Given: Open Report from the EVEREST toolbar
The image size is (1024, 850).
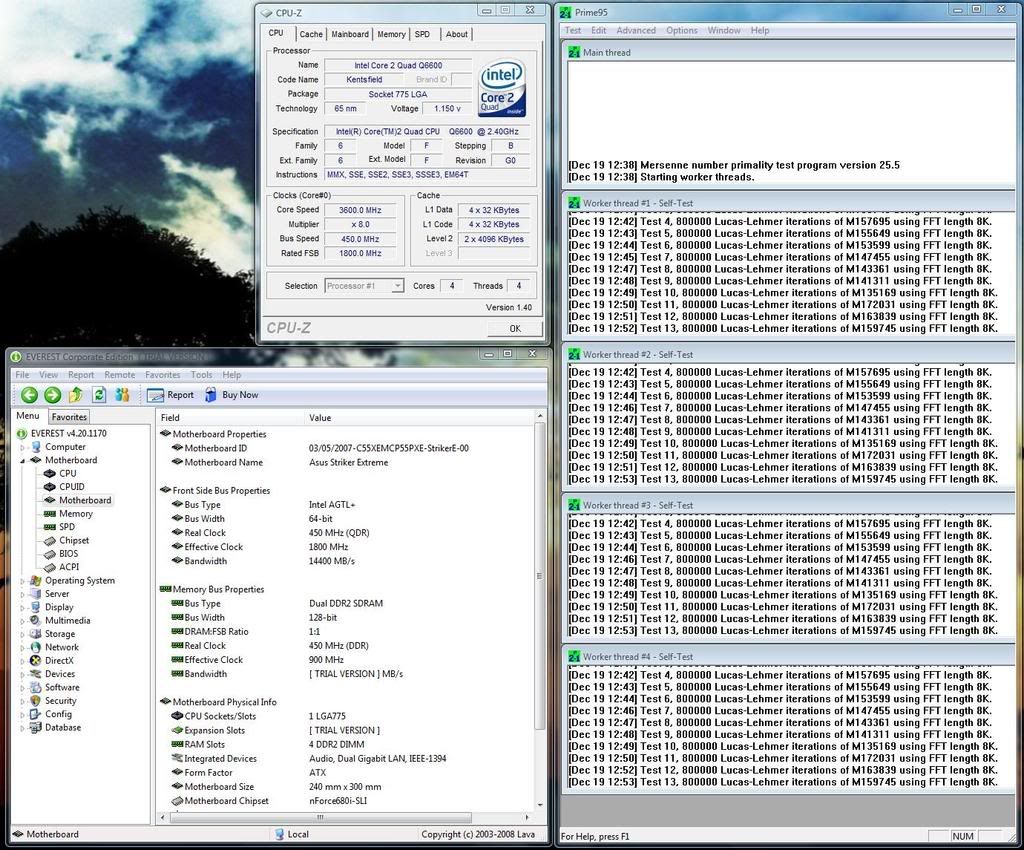Looking at the screenshot, I should pyautogui.click(x=171, y=395).
